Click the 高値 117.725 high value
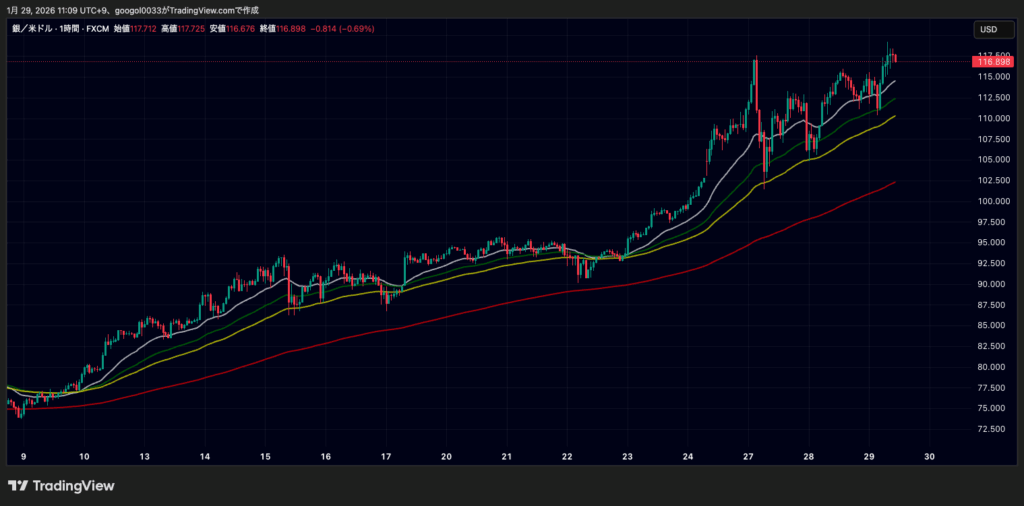Image resolution: width=1024 pixels, height=506 pixels. [184, 29]
